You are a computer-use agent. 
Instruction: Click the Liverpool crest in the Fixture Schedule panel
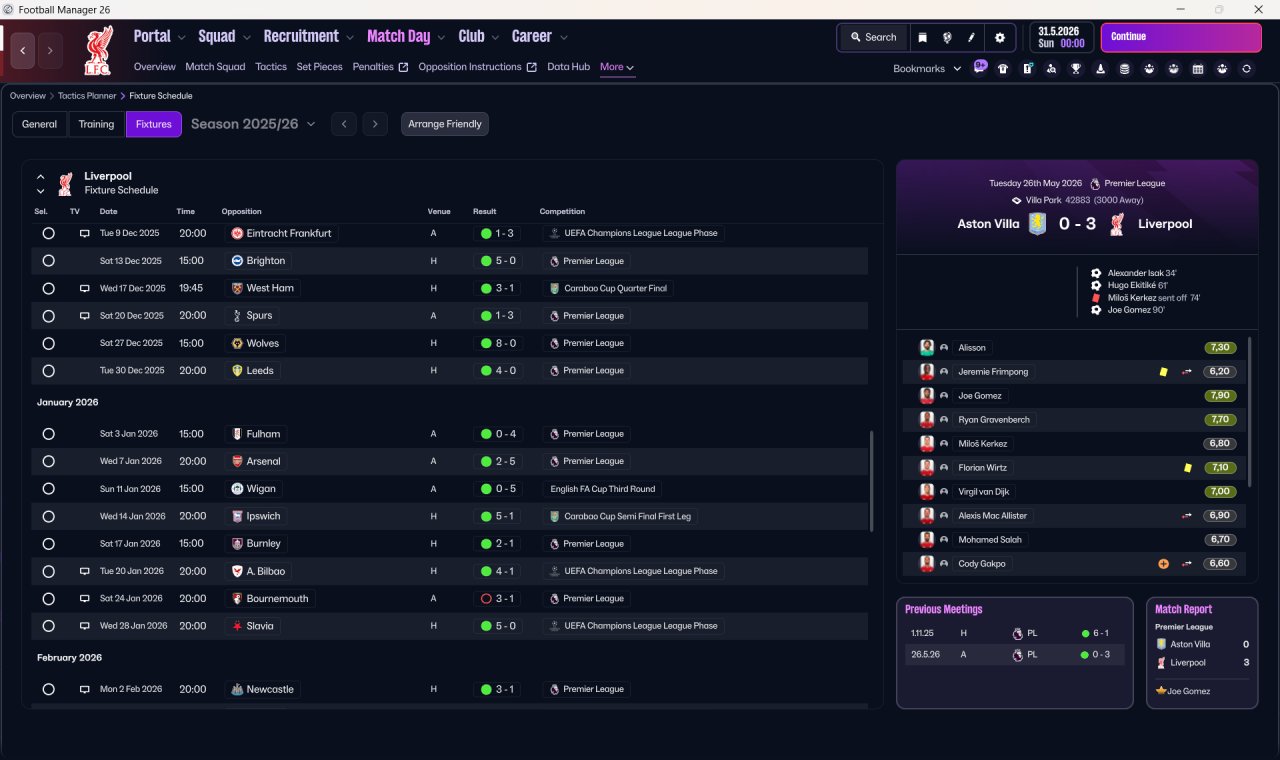[x=65, y=183]
